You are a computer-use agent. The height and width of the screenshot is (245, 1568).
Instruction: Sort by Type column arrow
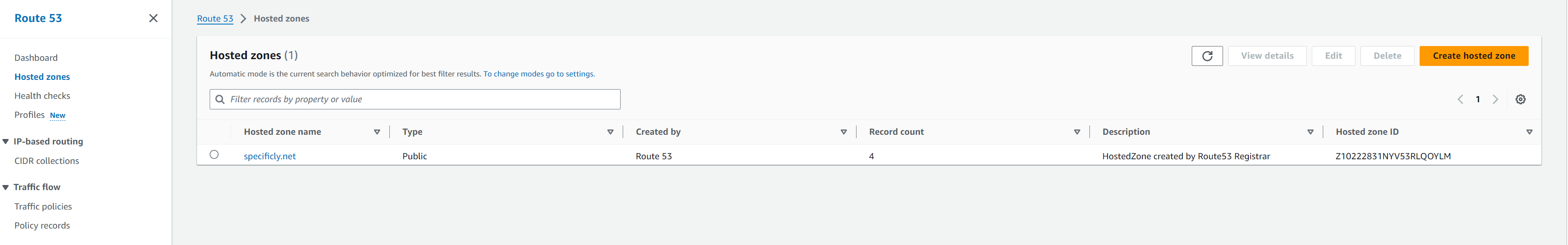610,132
